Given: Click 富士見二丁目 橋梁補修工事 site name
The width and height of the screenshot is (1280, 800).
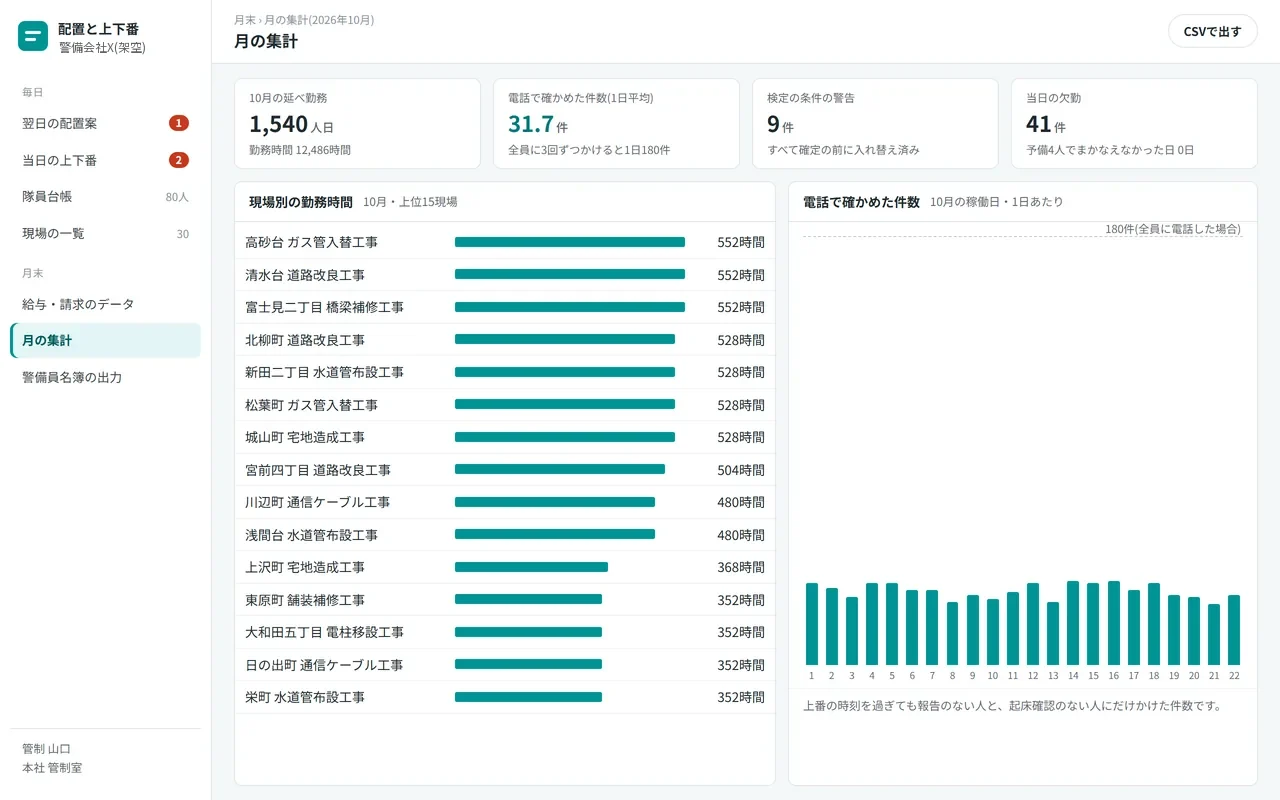Looking at the screenshot, I should 325,307.
